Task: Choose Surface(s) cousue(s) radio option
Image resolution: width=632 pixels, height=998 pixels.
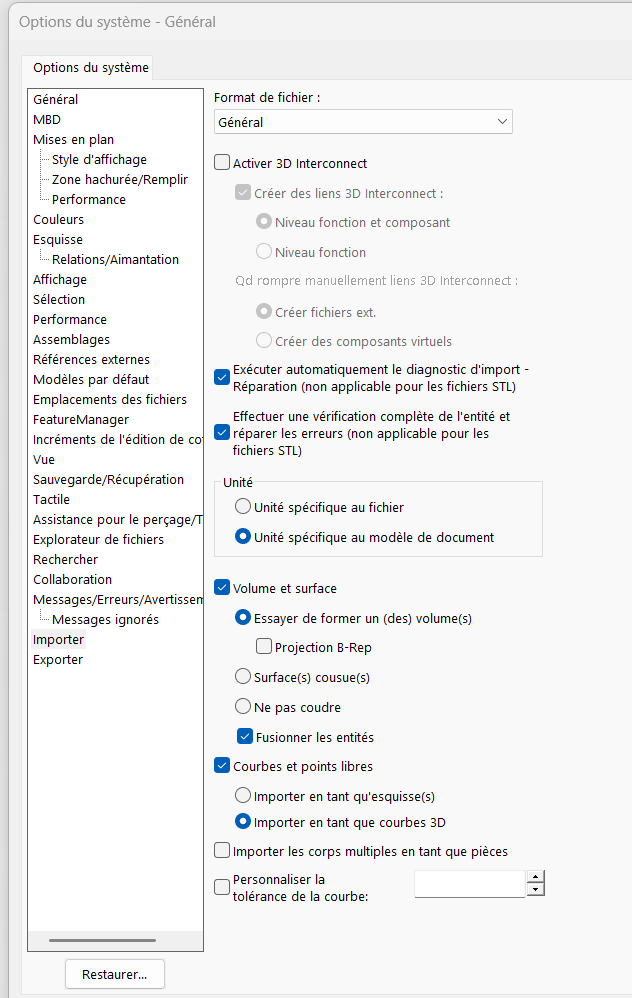Action: (242, 677)
